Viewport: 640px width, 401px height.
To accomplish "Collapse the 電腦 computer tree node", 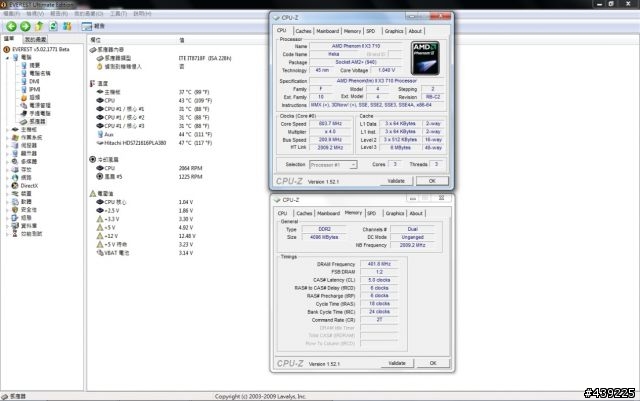I will tap(7, 58).
